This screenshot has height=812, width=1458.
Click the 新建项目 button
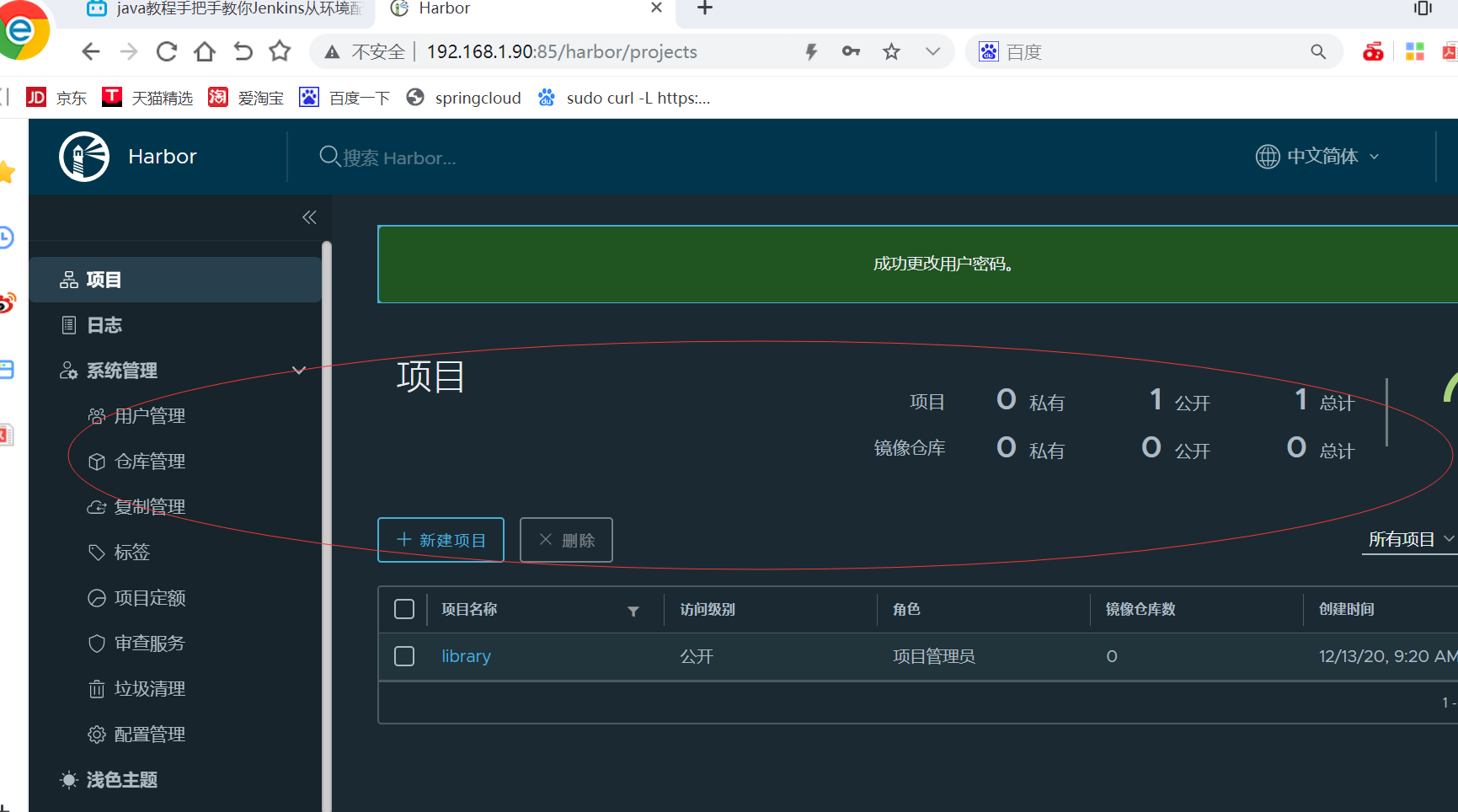tap(441, 540)
